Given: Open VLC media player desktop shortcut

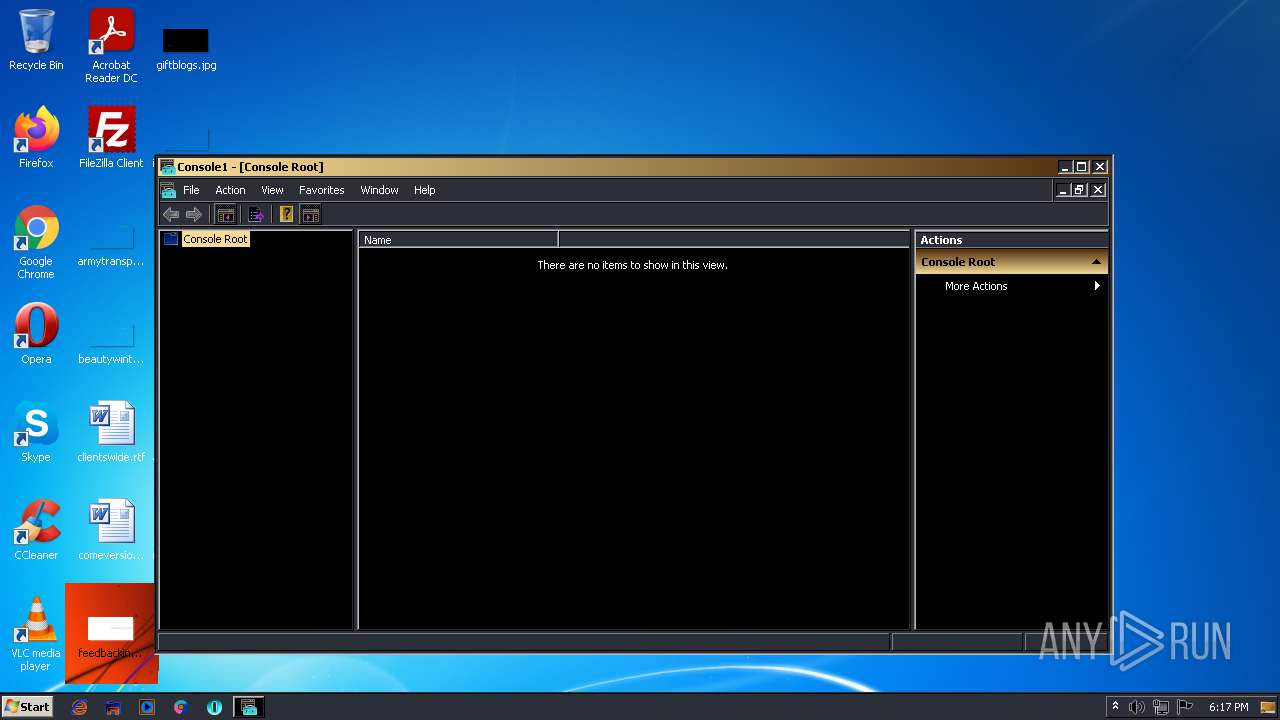Looking at the screenshot, I should point(36,634).
